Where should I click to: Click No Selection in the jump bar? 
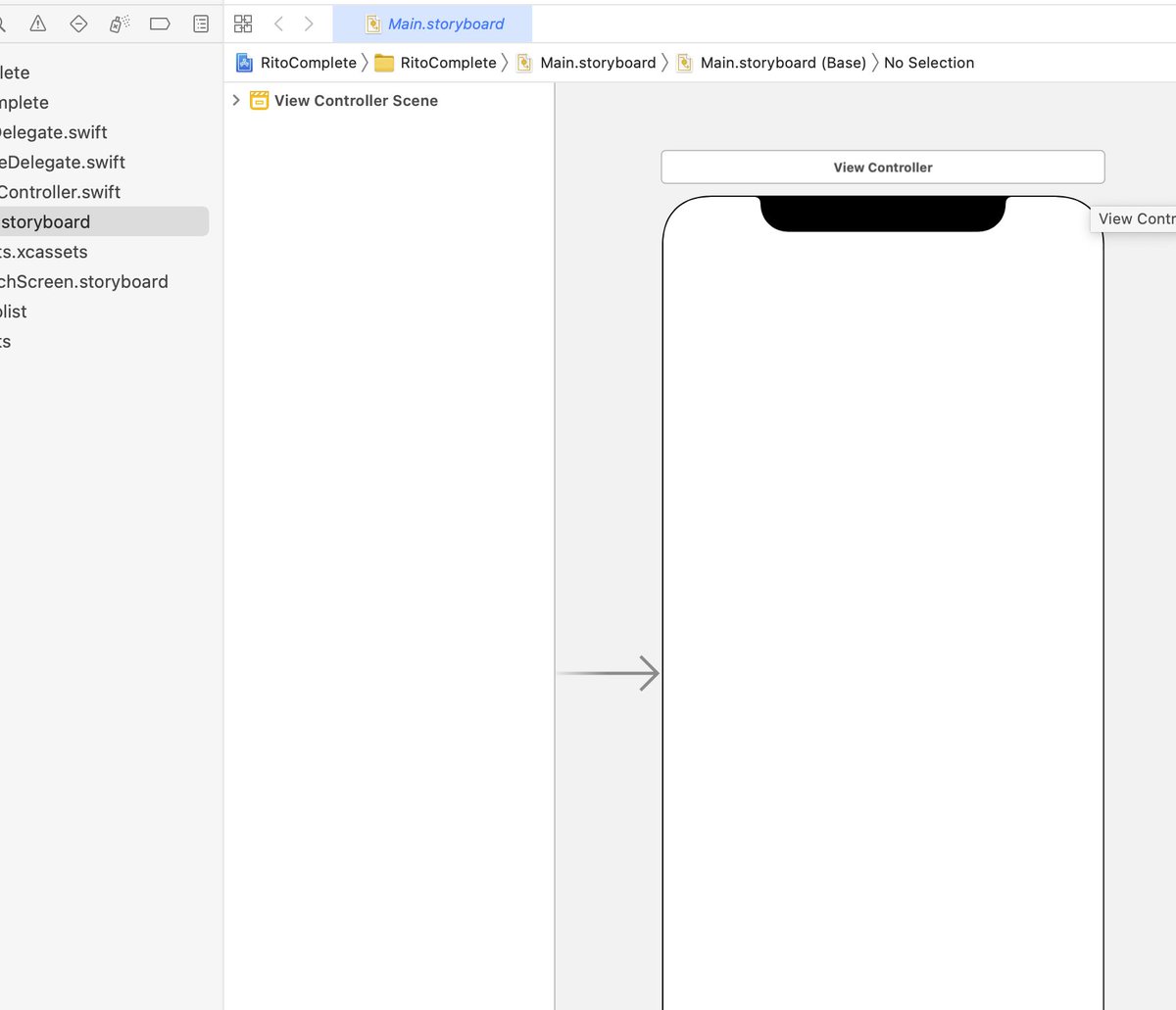pyautogui.click(x=929, y=63)
